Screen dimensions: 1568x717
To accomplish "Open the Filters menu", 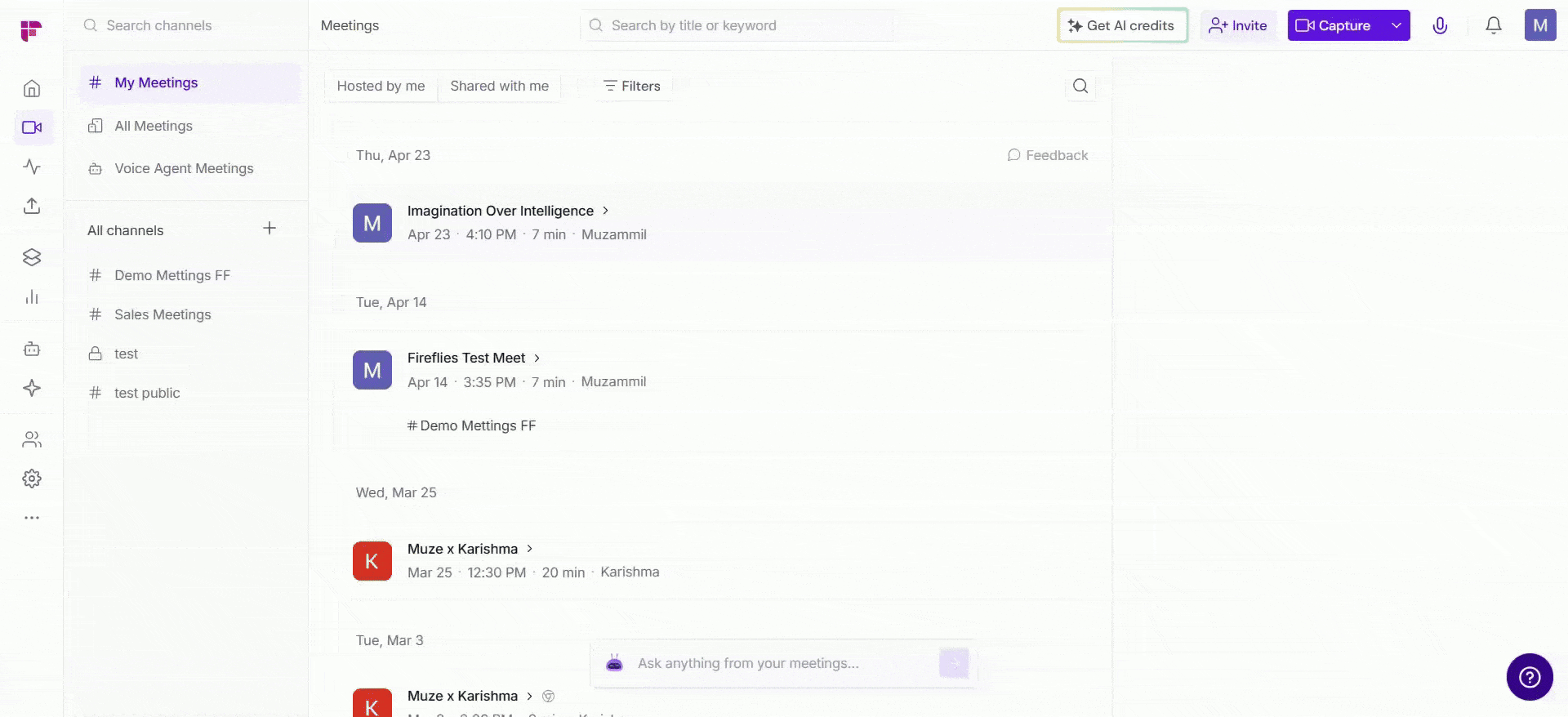I will (632, 86).
